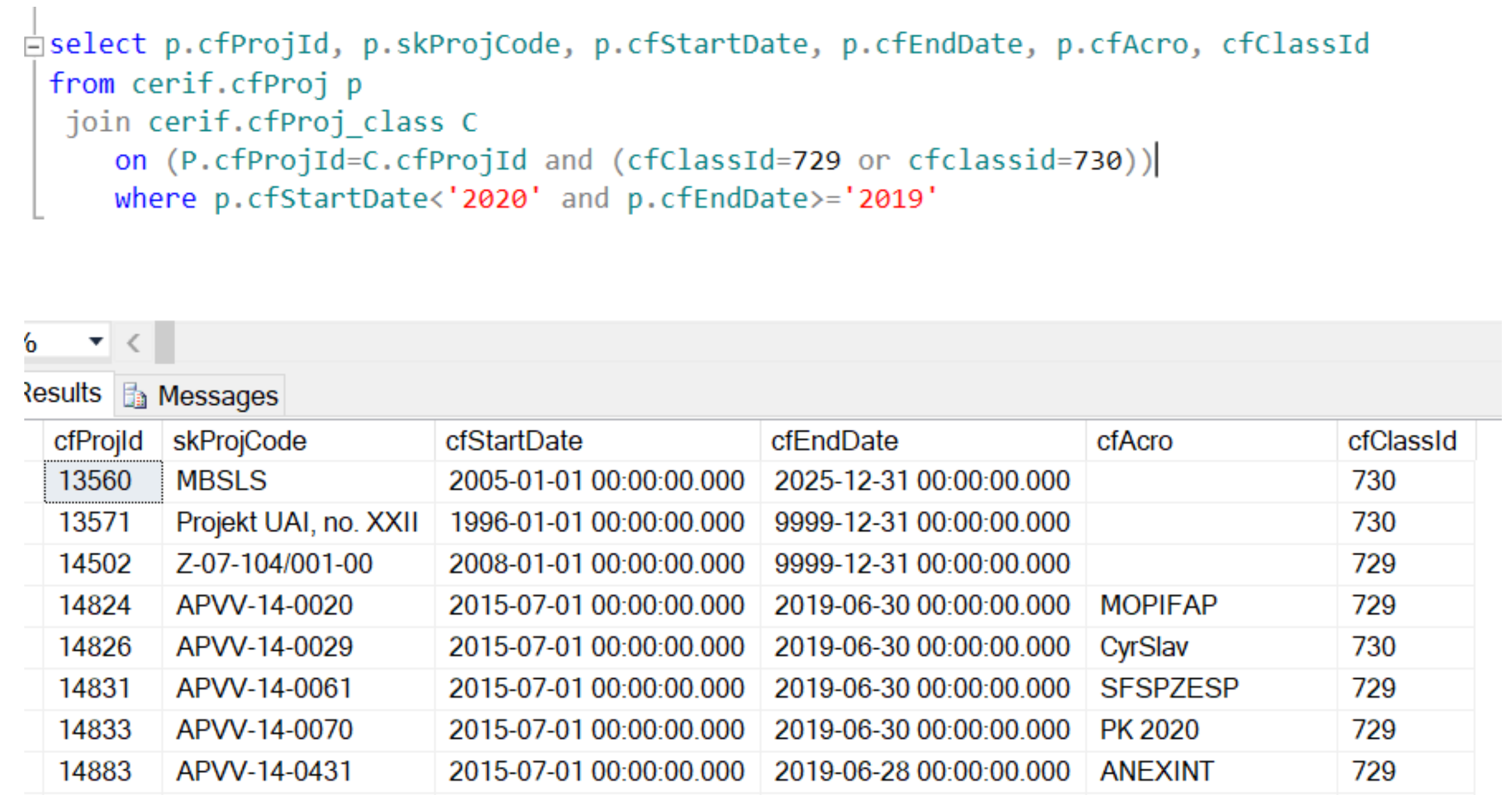Collapse the select statement code block

[33, 46]
